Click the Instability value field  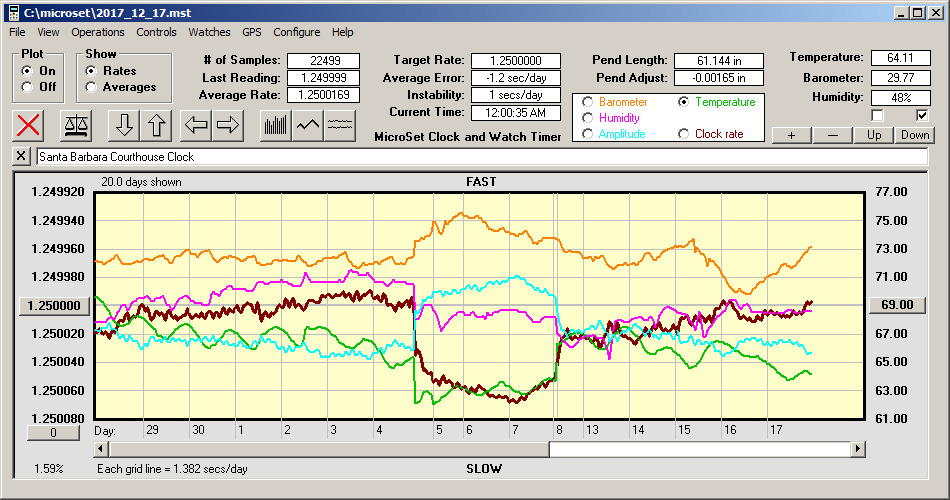(x=516, y=95)
